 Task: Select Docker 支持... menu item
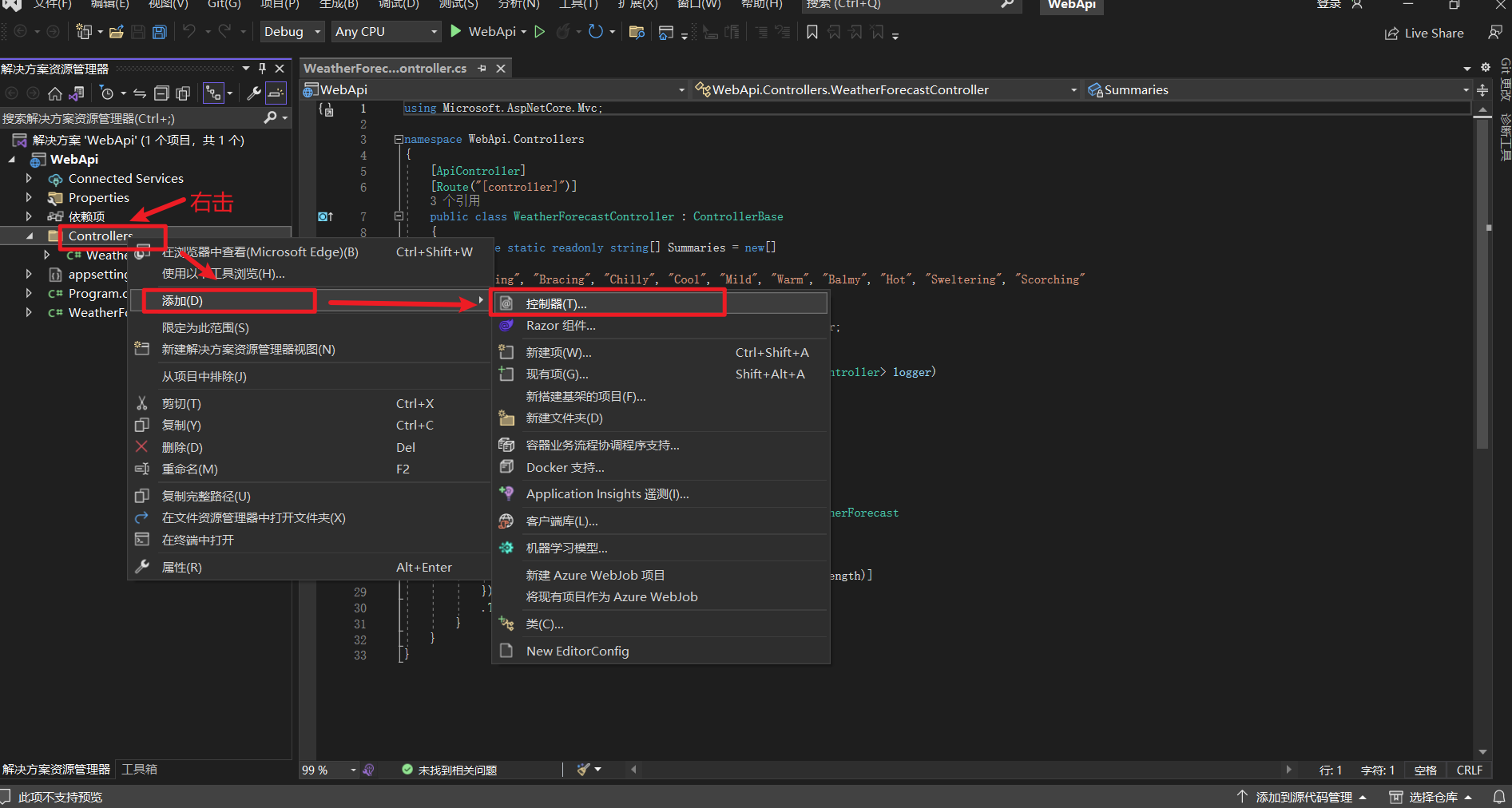pyautogui.click(x=661, y=467)
